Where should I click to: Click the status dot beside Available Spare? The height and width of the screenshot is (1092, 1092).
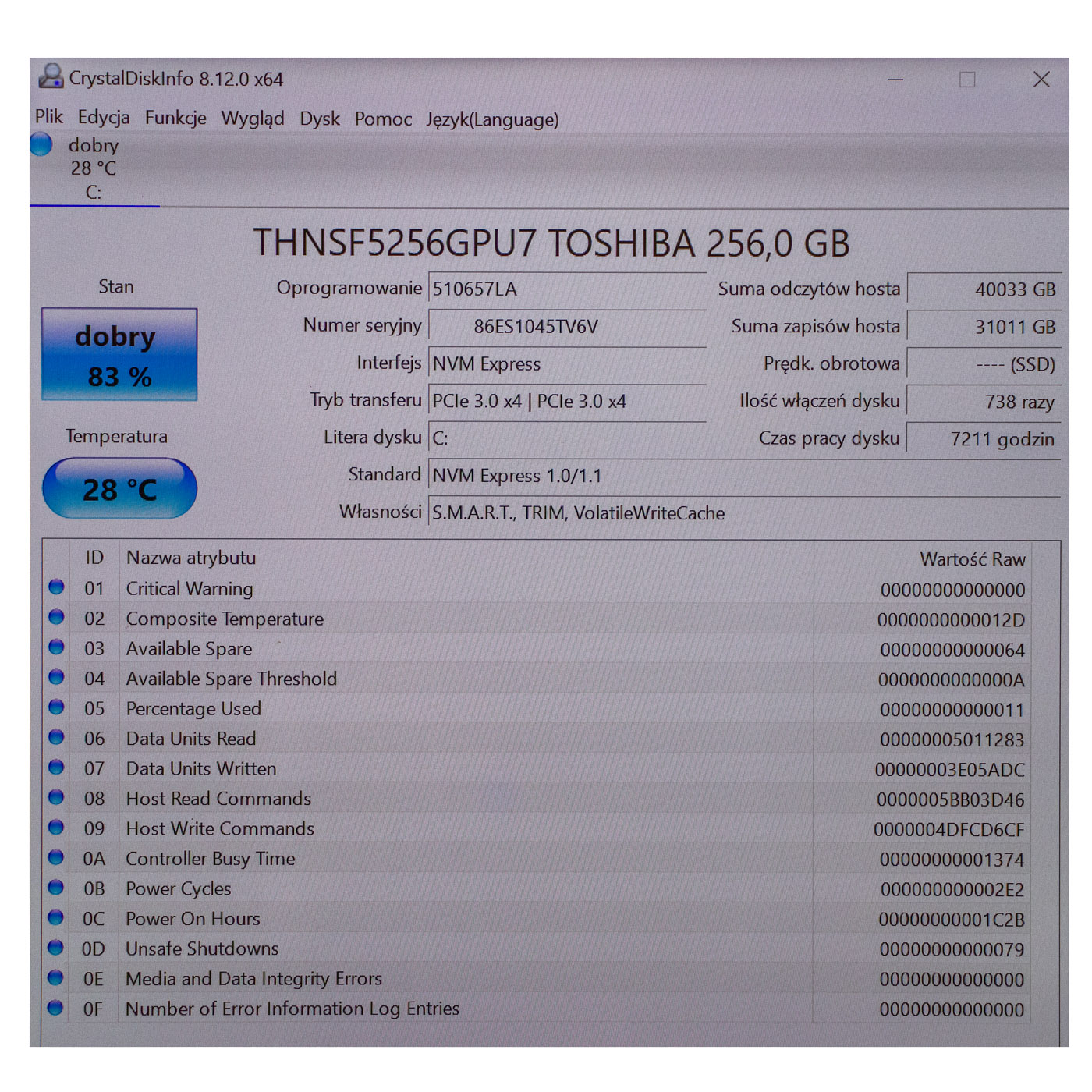click(x=56, y=647)
